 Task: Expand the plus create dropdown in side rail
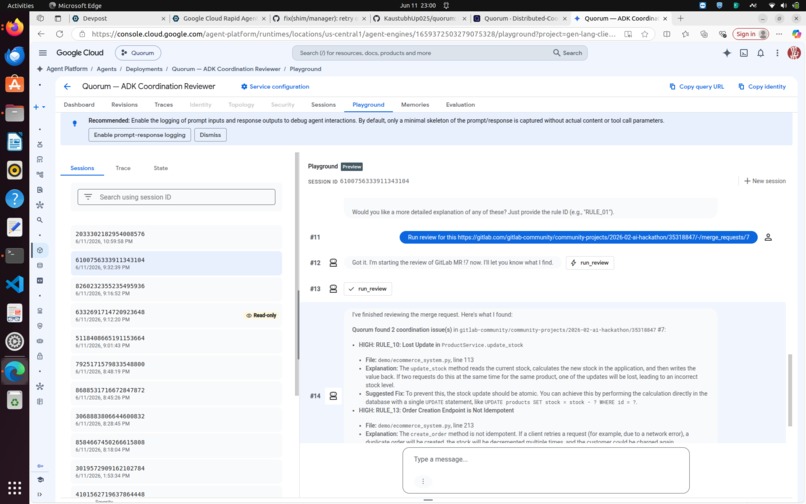pyautogui.click(x=39, y=107)
